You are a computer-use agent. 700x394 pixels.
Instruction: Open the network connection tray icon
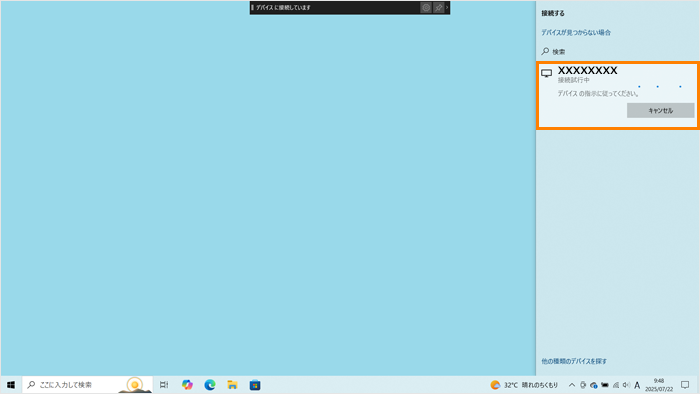616,385
